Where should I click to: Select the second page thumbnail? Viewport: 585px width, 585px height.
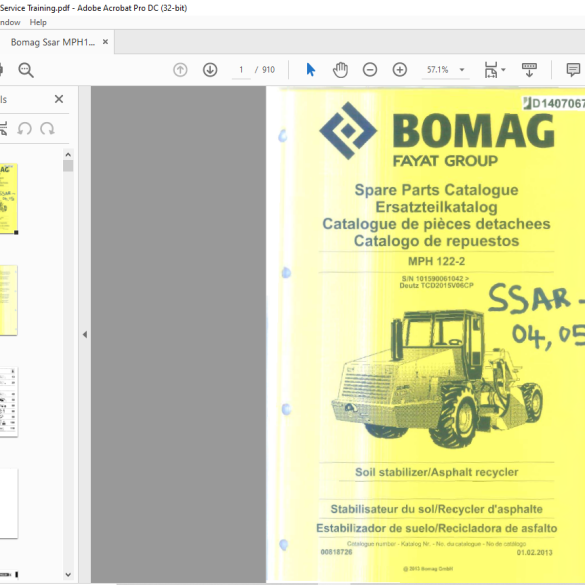[x=8, y=300]
